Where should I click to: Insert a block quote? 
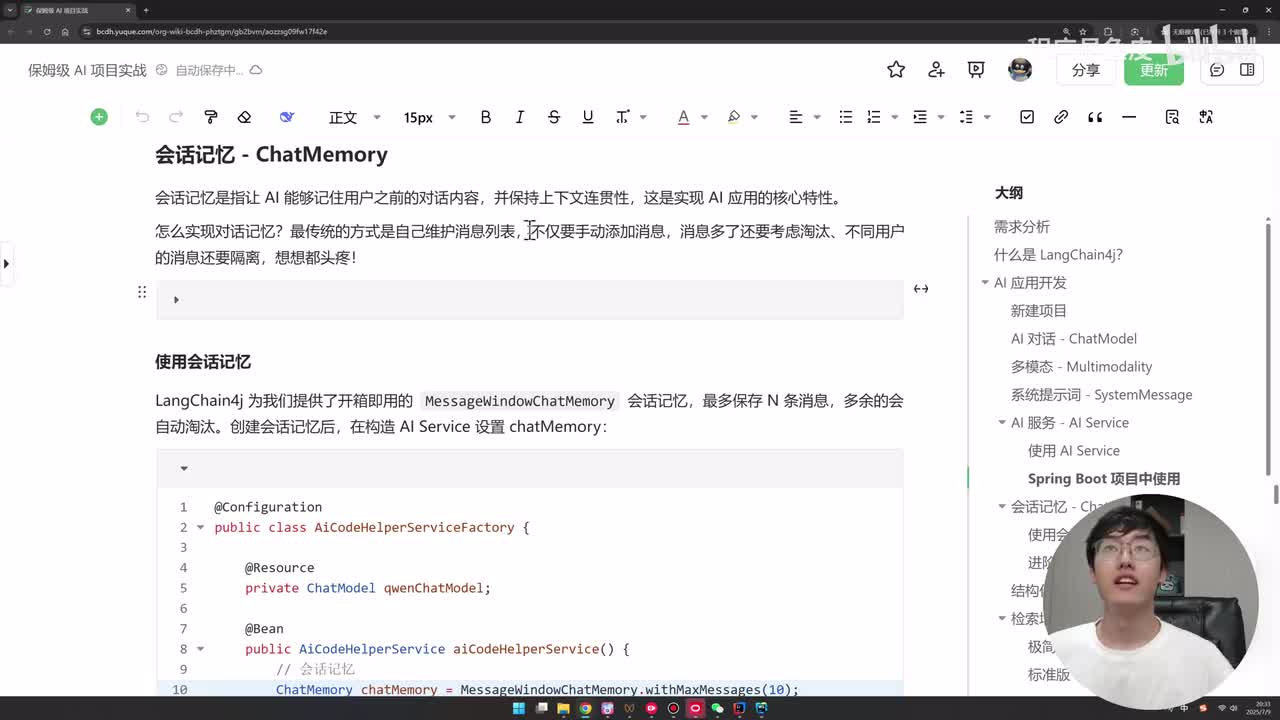click(1095, 117)
